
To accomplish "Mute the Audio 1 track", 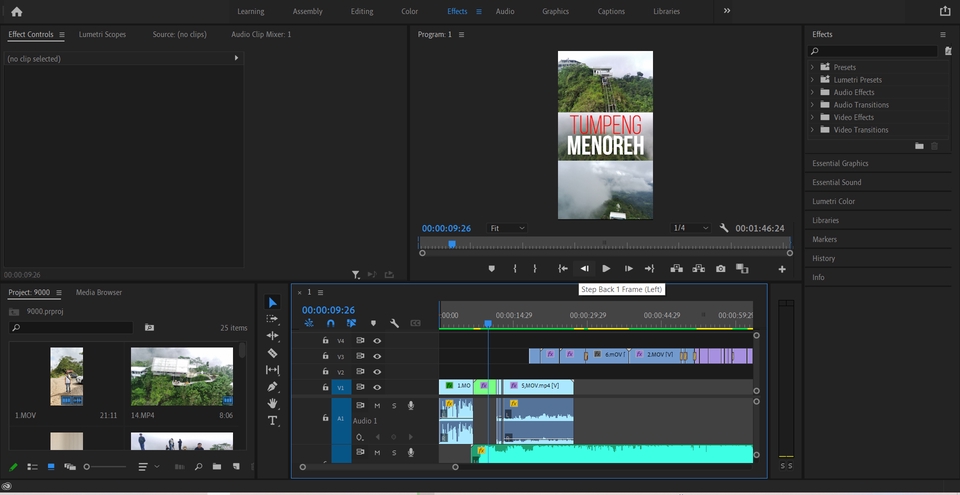I will click(377, 406).
